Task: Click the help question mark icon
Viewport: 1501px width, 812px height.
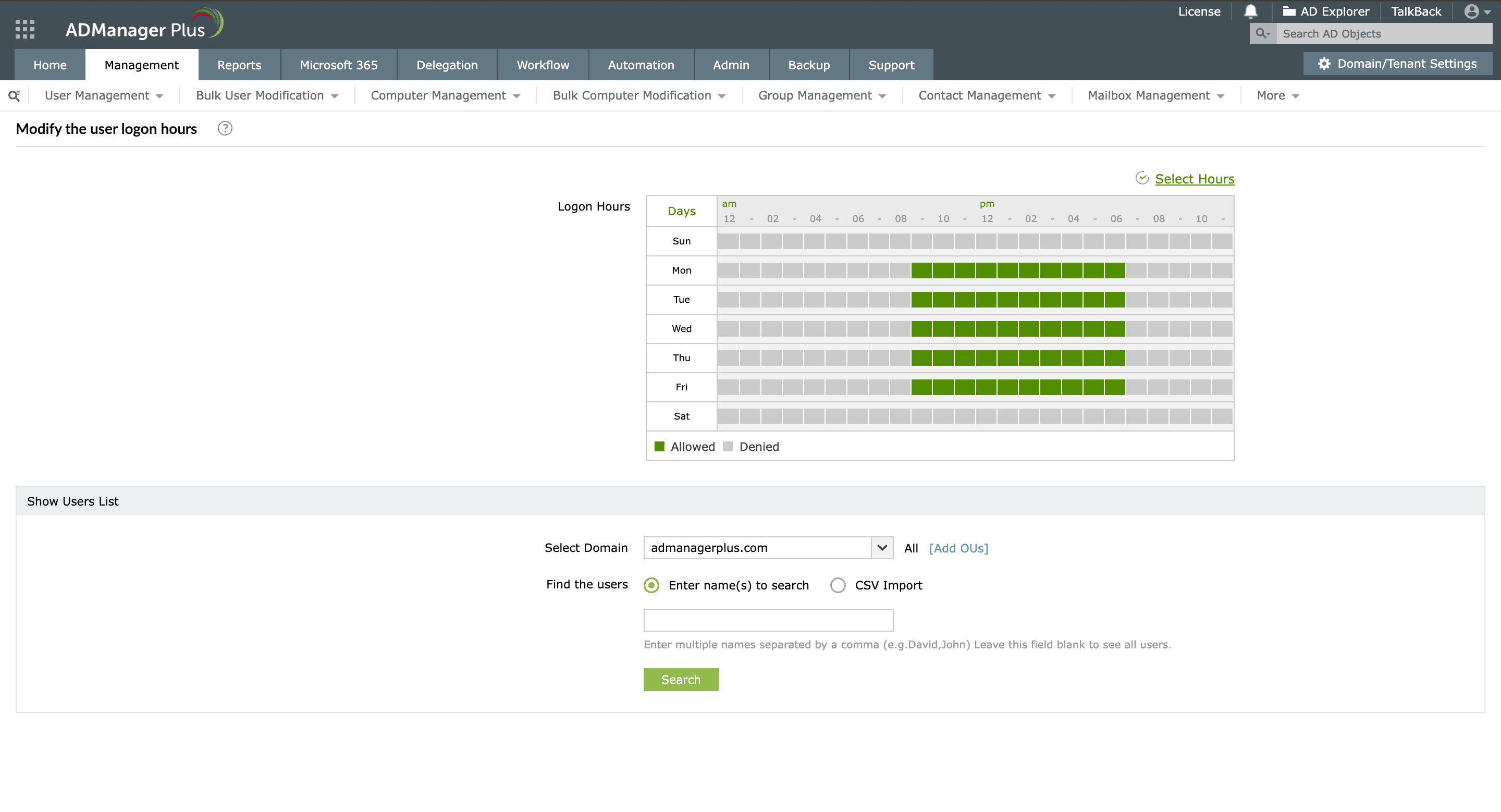Action: pyautogui.click(x=225, y=129)
